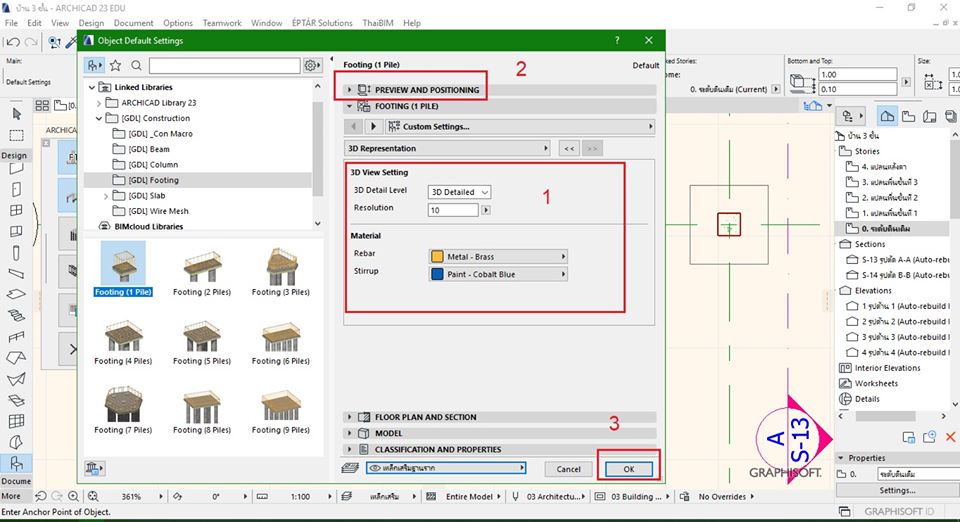Image resolution: width=960 pixels, height=522 pixels.
Task: Open the Document menu
Action: 133,23
